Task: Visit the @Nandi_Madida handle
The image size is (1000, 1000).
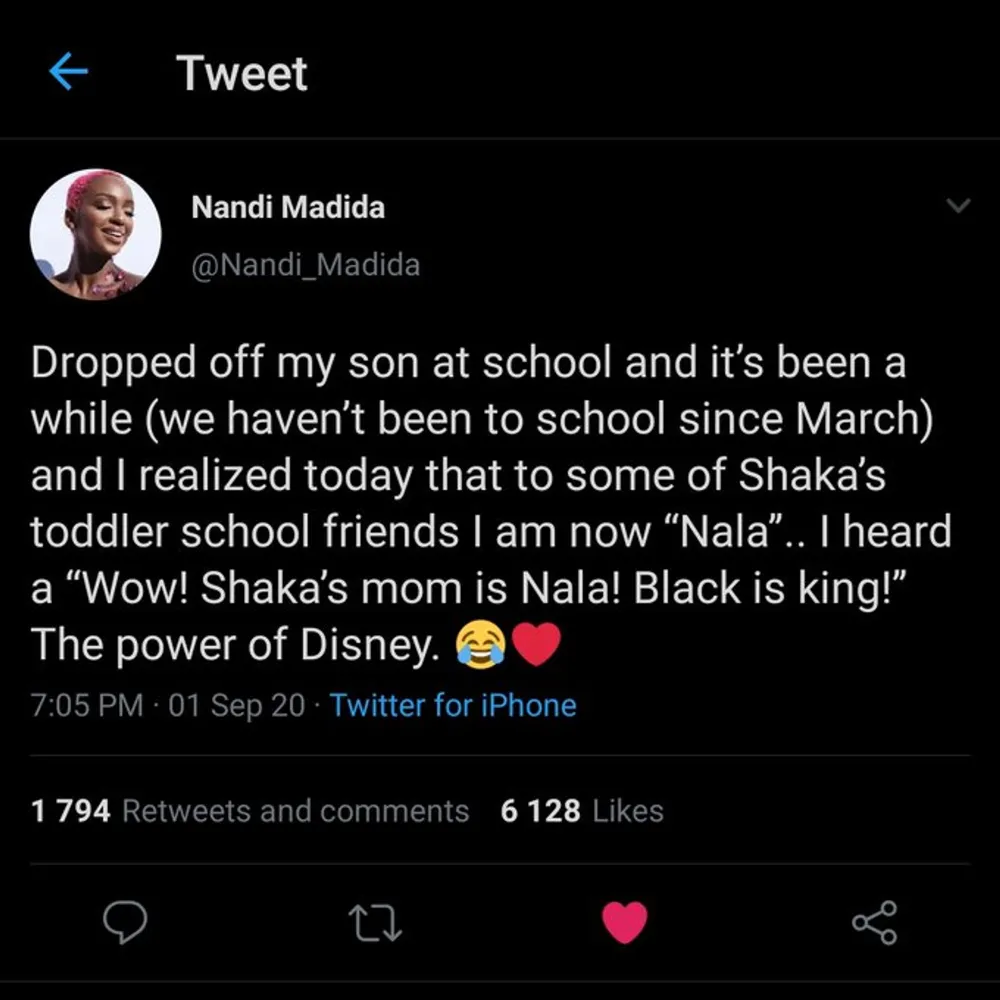Action: click(305, 265)
